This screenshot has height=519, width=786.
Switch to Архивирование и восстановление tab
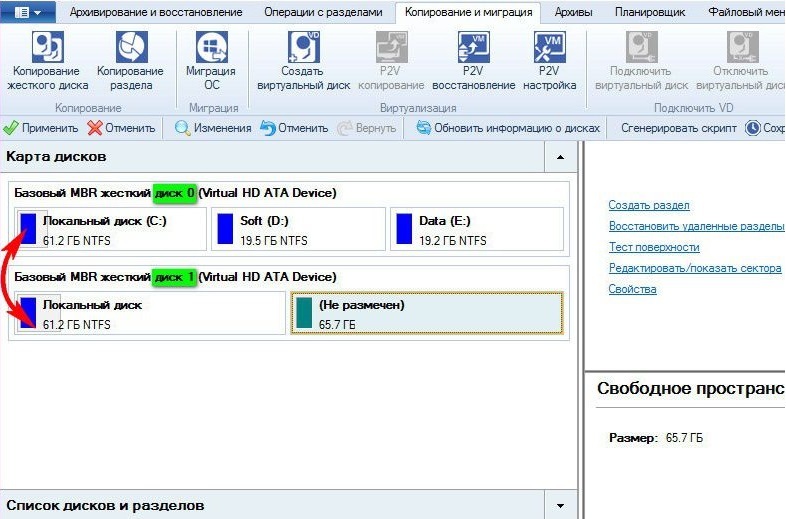tap(156, 12)
